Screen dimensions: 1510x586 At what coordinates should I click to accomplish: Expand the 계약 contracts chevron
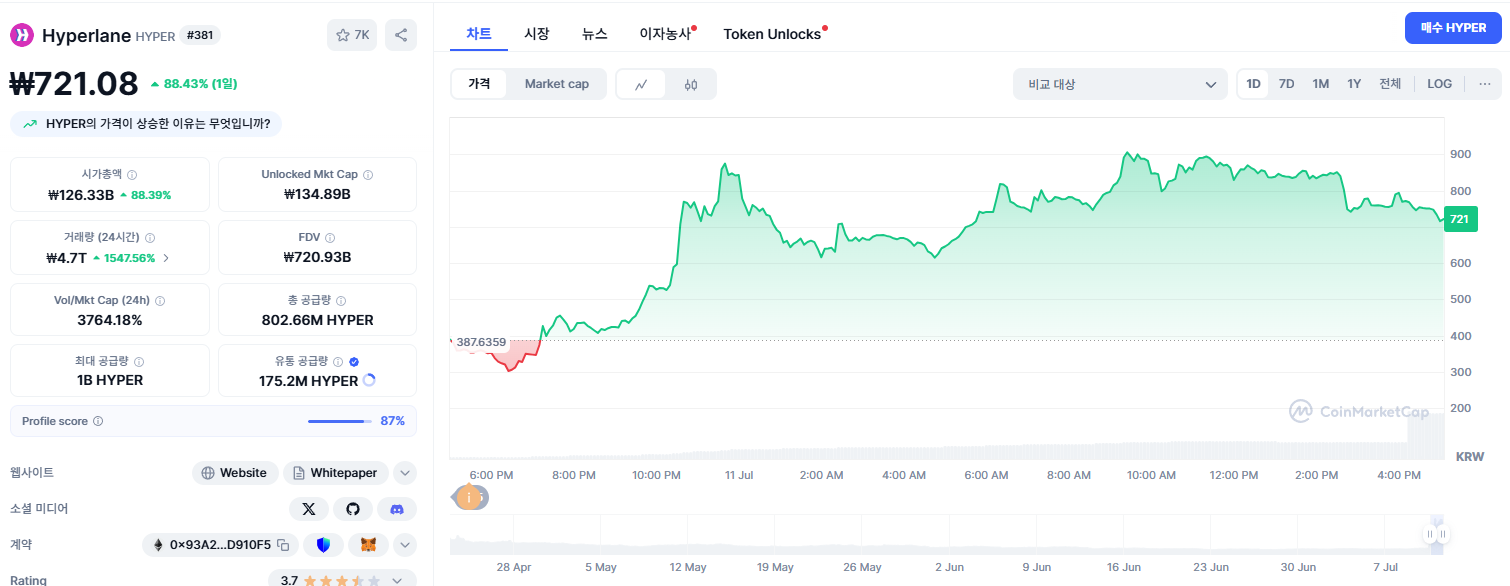[405, 545]
